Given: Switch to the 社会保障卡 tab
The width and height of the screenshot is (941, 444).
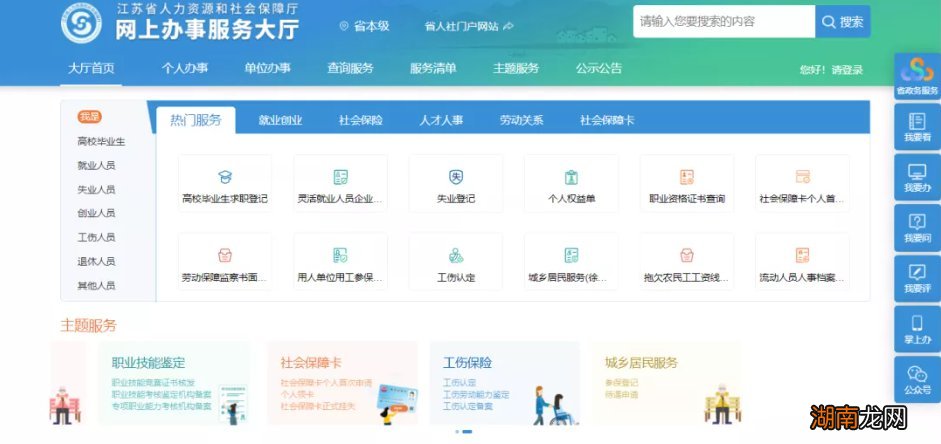Looking at the screenshot, I should (607, 120).
